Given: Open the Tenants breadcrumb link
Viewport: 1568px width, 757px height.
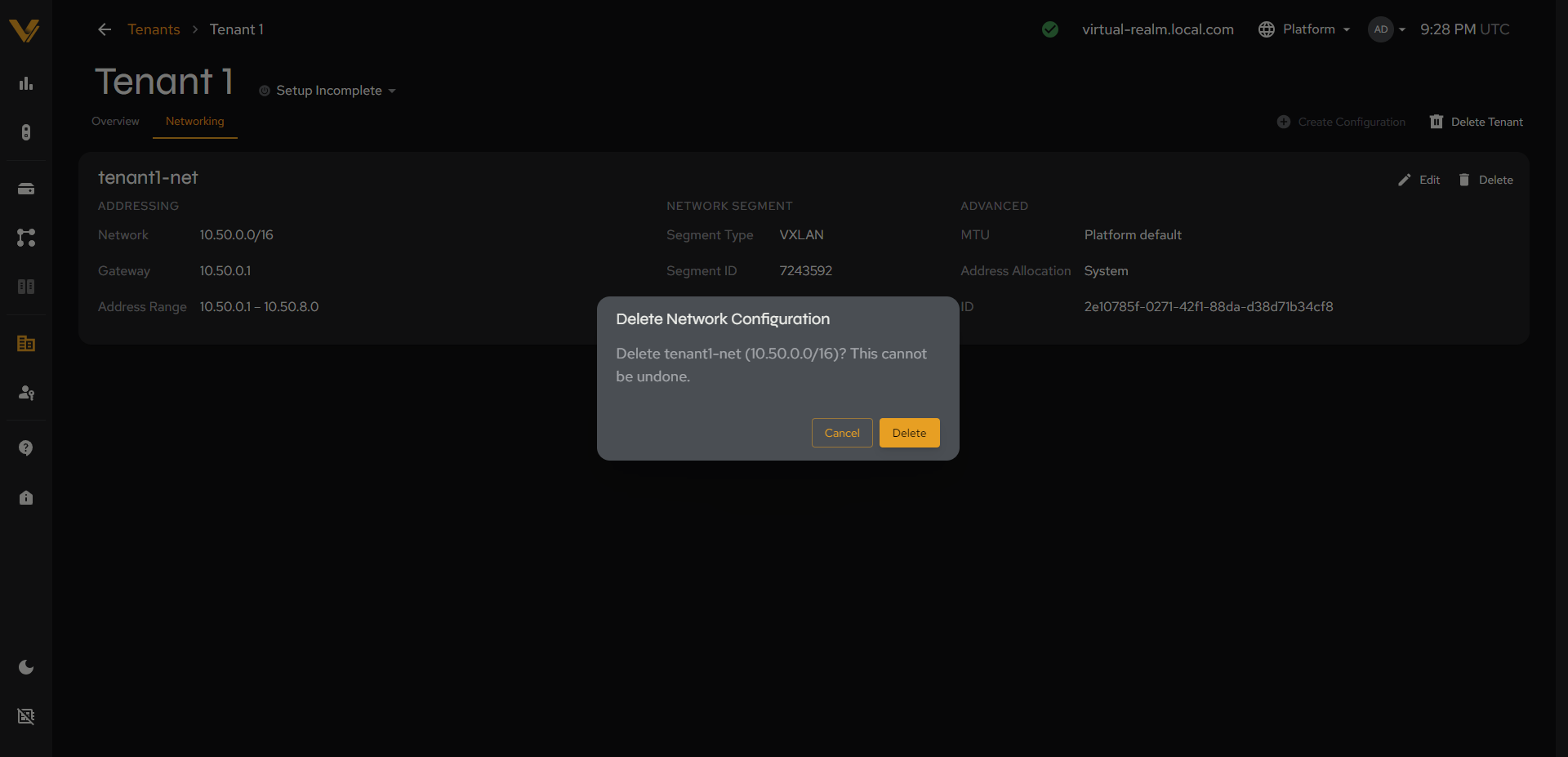Looking at the screenshot, I should [154, 29].
